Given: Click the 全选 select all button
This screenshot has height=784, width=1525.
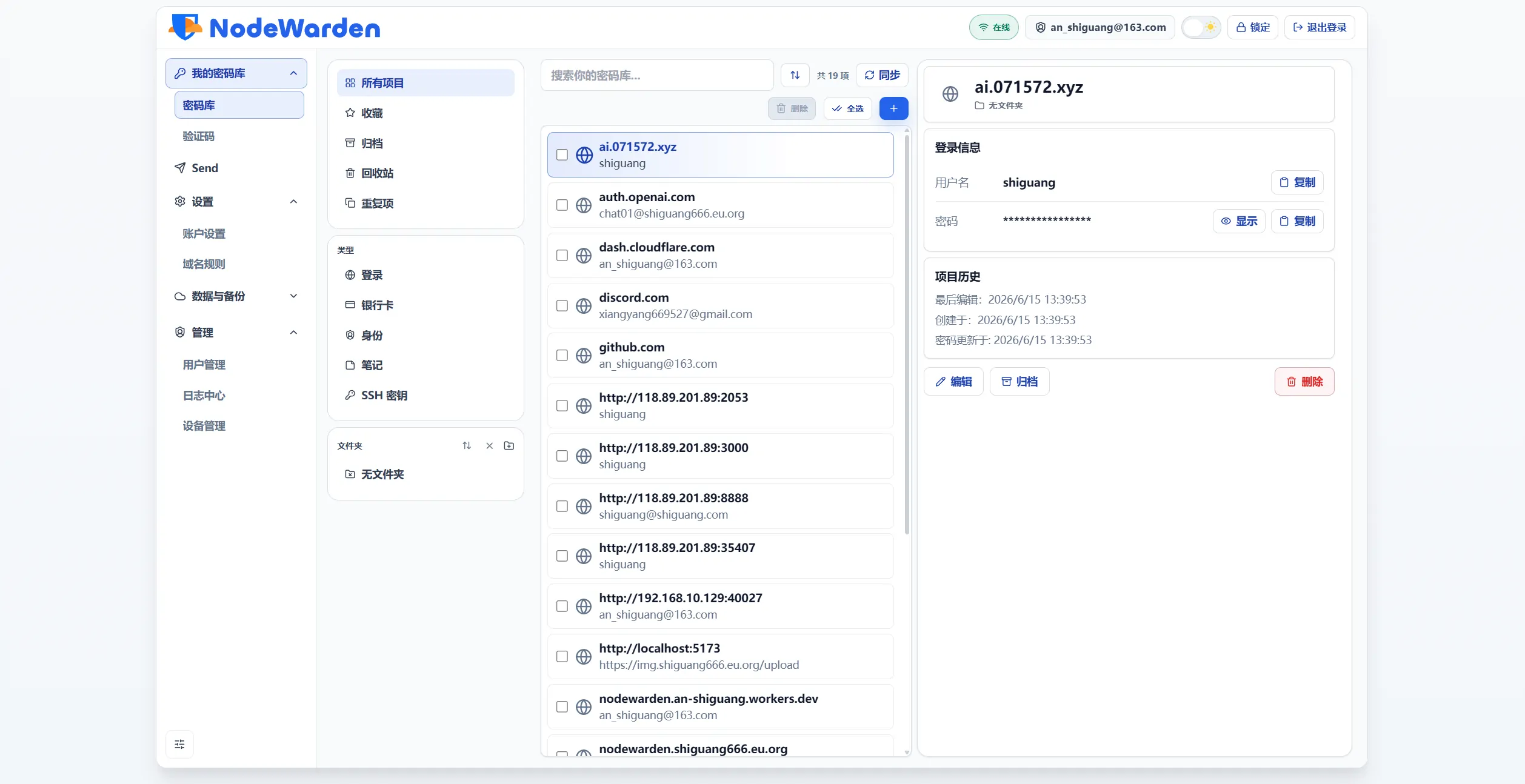Looking at the screenshot, I should click(x=847, y=108).
